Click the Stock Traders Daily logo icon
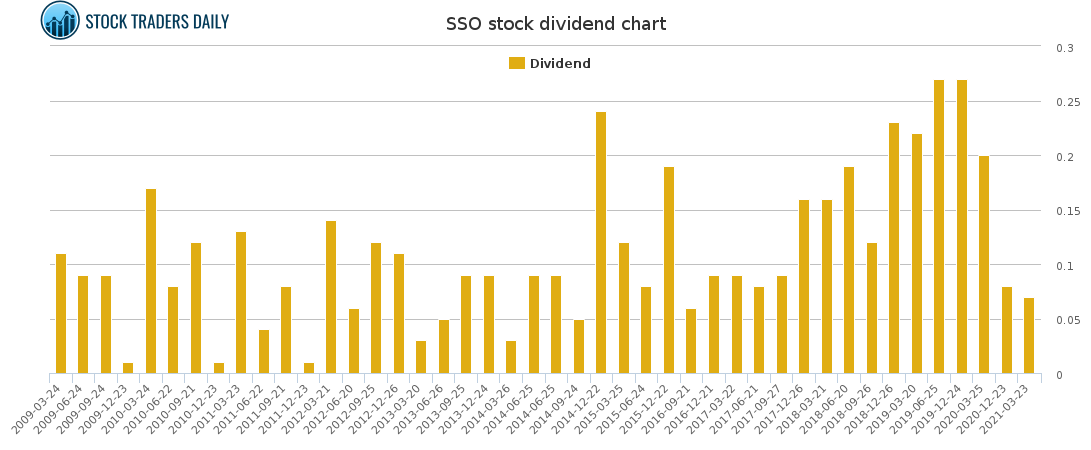This screenshot has height=450, width=1091. coord(61,20)
